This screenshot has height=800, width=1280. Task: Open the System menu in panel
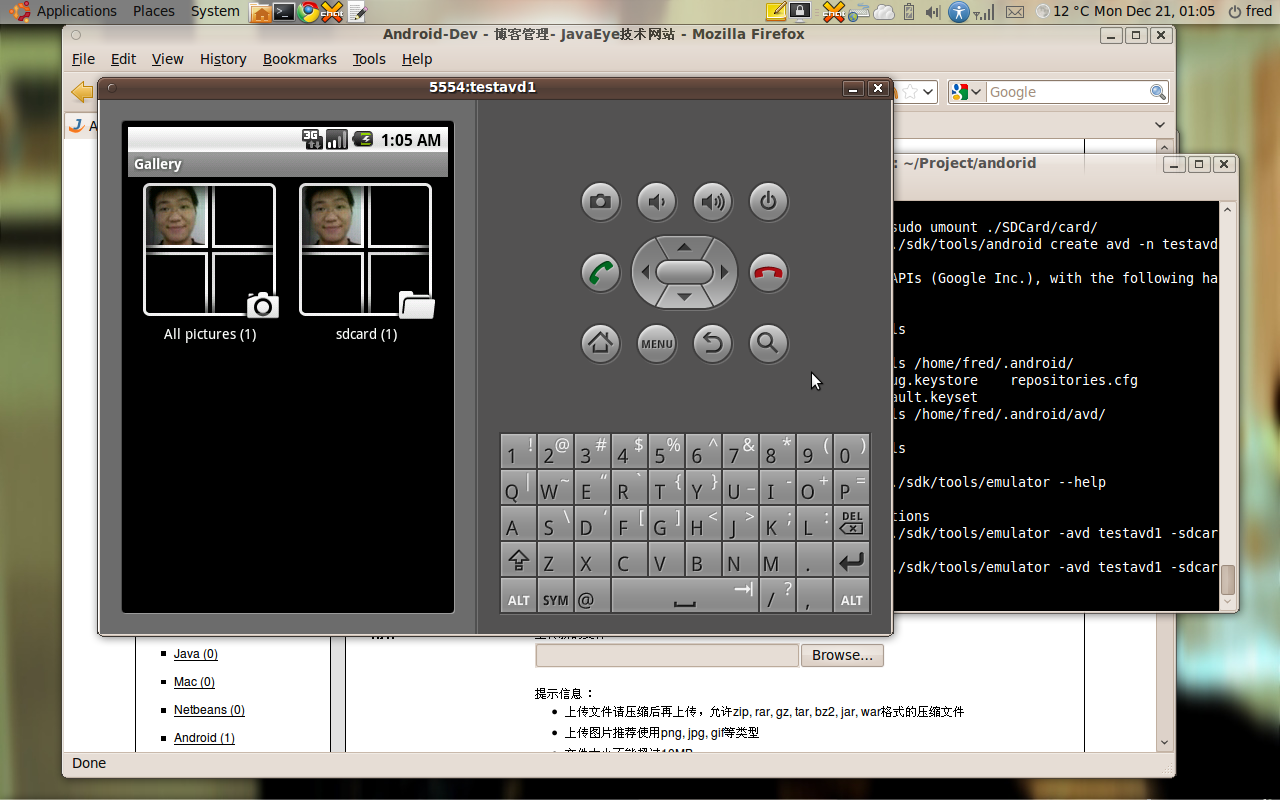click(215, 11)
